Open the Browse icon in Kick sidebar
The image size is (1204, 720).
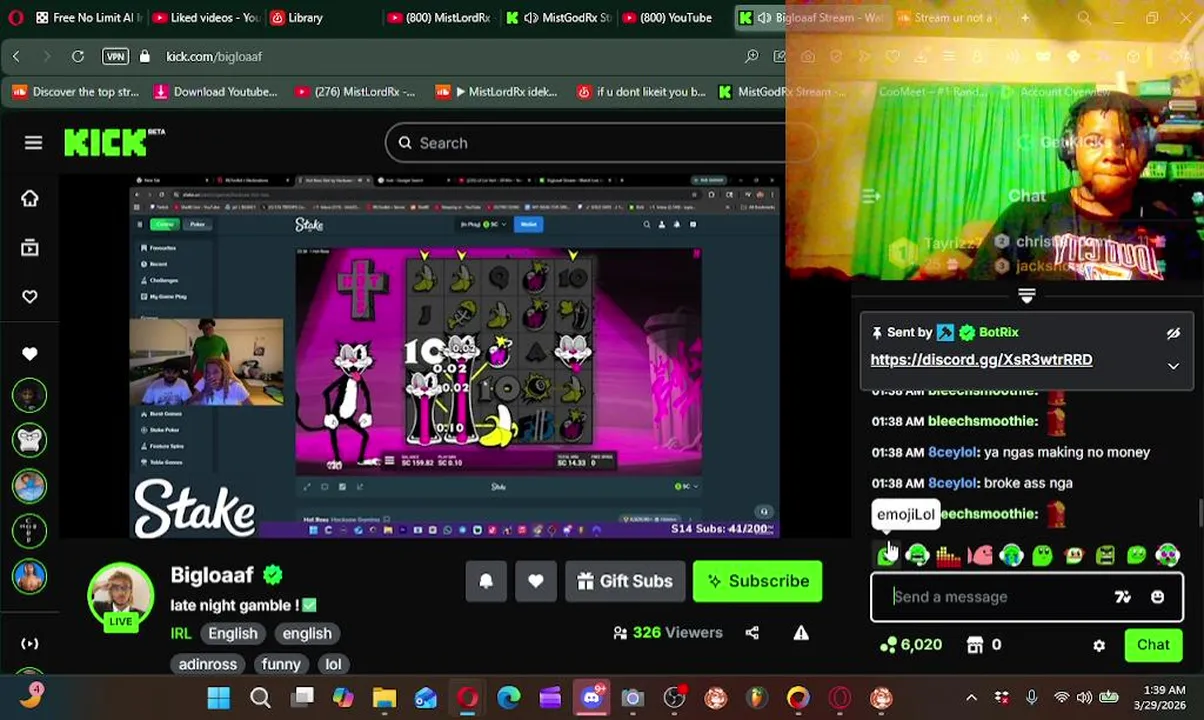coord(30,247)
